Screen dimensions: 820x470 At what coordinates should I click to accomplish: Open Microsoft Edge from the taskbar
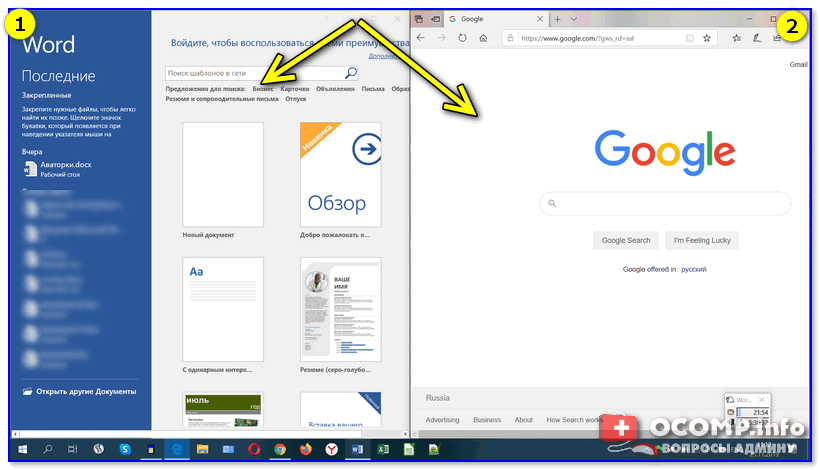pyautogui.click(x=177, y=449)
